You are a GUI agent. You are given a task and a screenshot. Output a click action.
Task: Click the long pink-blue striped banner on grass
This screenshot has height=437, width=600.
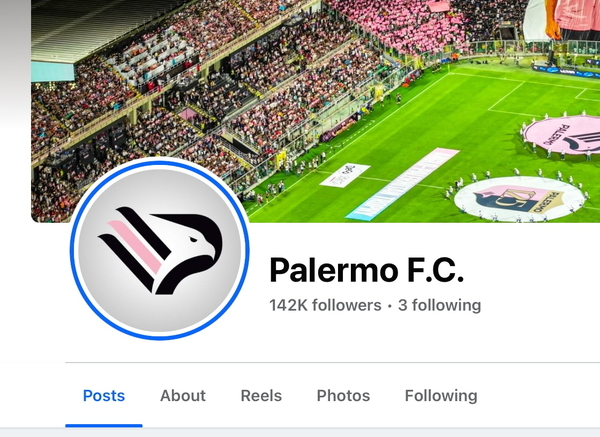403,184
